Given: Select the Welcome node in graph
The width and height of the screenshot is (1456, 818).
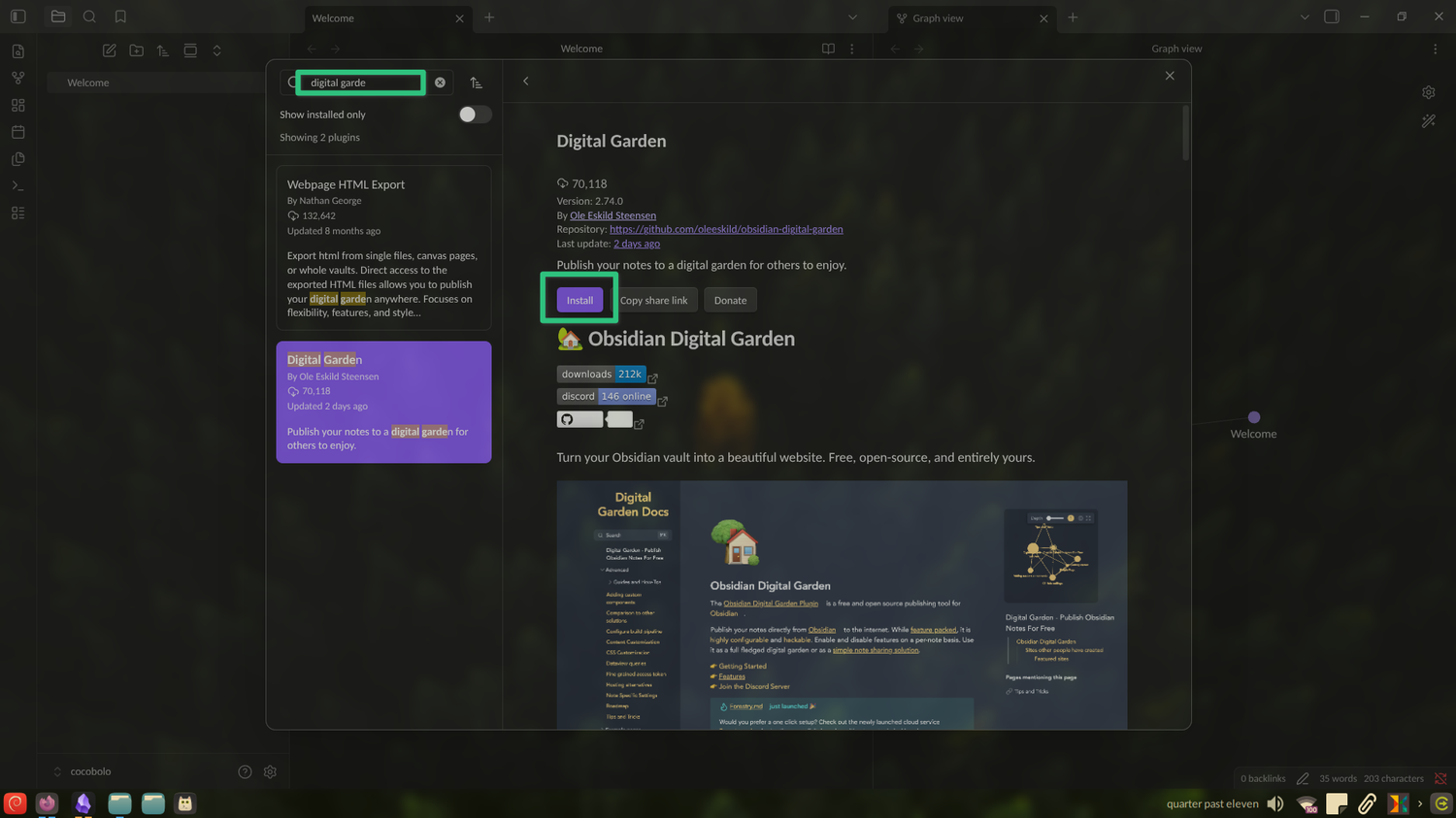Looking at the screenshot, I should pos(1254,417).
